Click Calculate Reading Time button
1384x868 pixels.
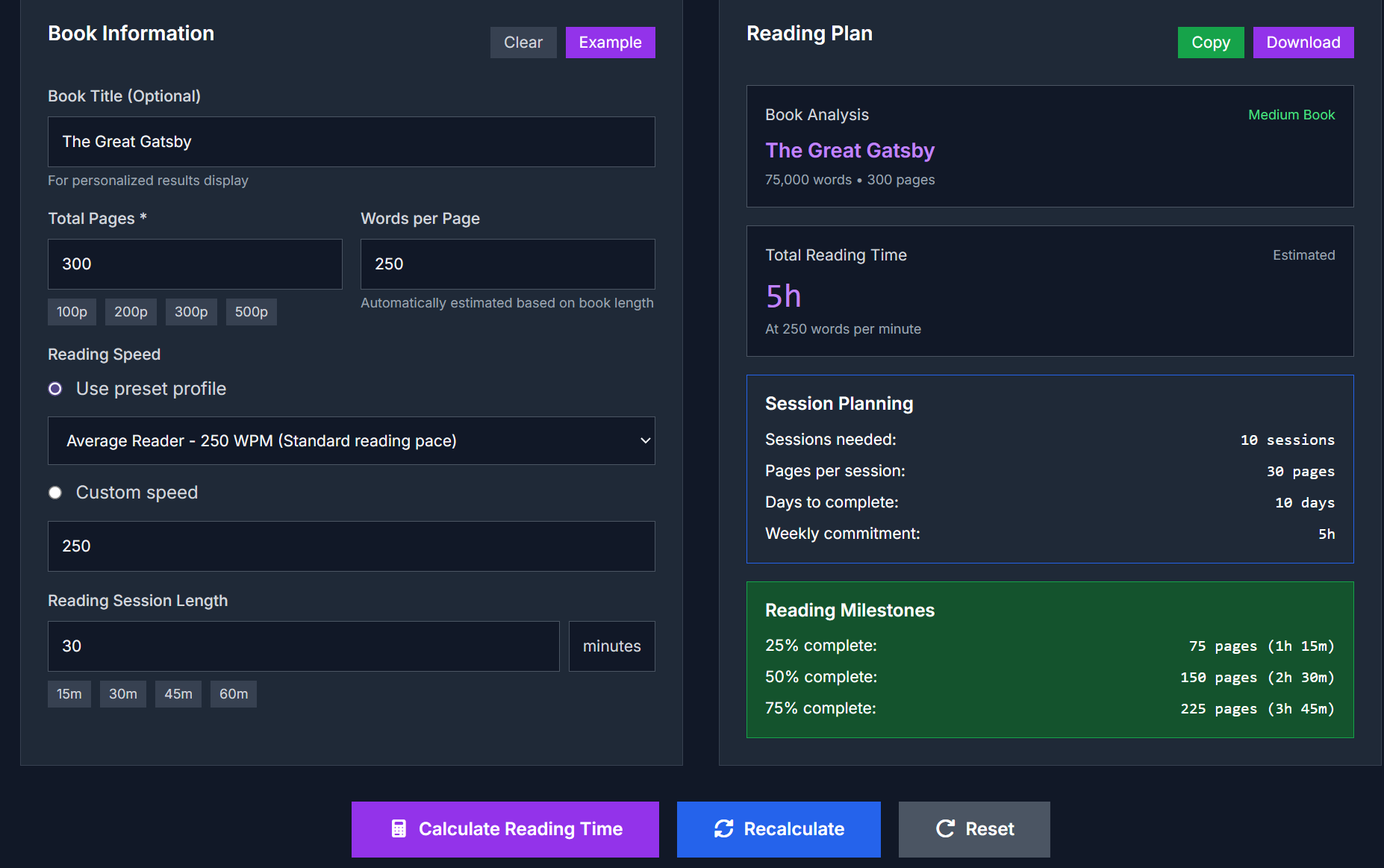click(505, 829)
